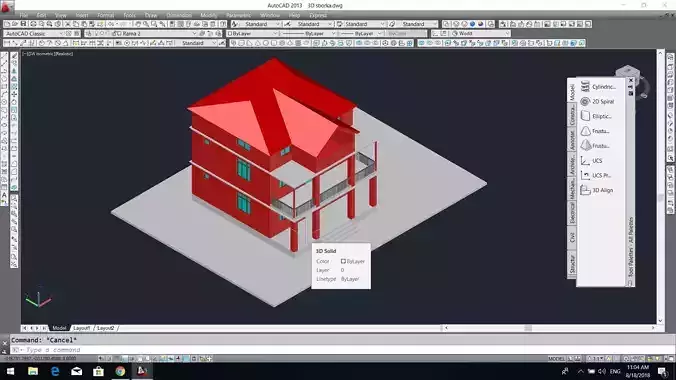Open the Modify menu
Screen dimensions: 676x380
click(209, 15)
